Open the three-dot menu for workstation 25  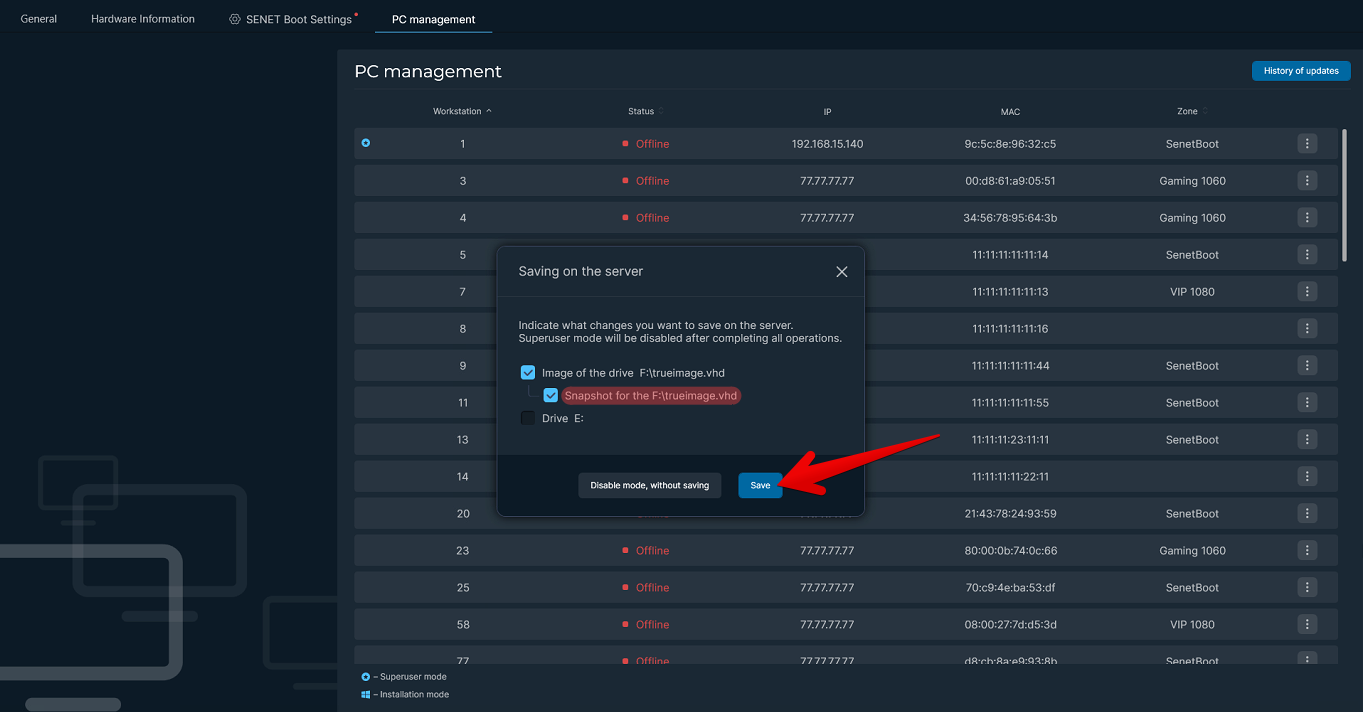[x=1307, y=588]
